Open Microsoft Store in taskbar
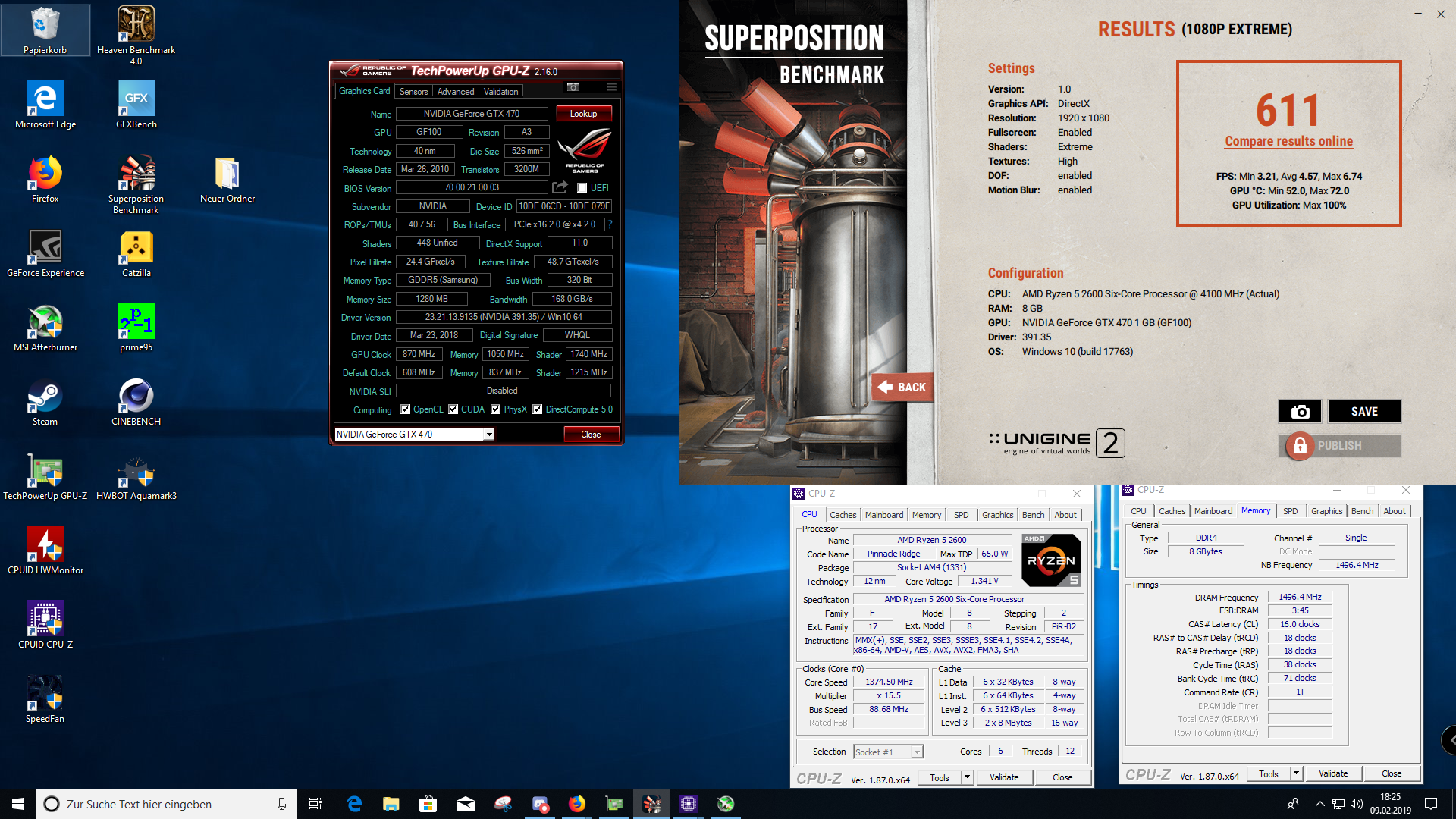 [x=428, y=804]
